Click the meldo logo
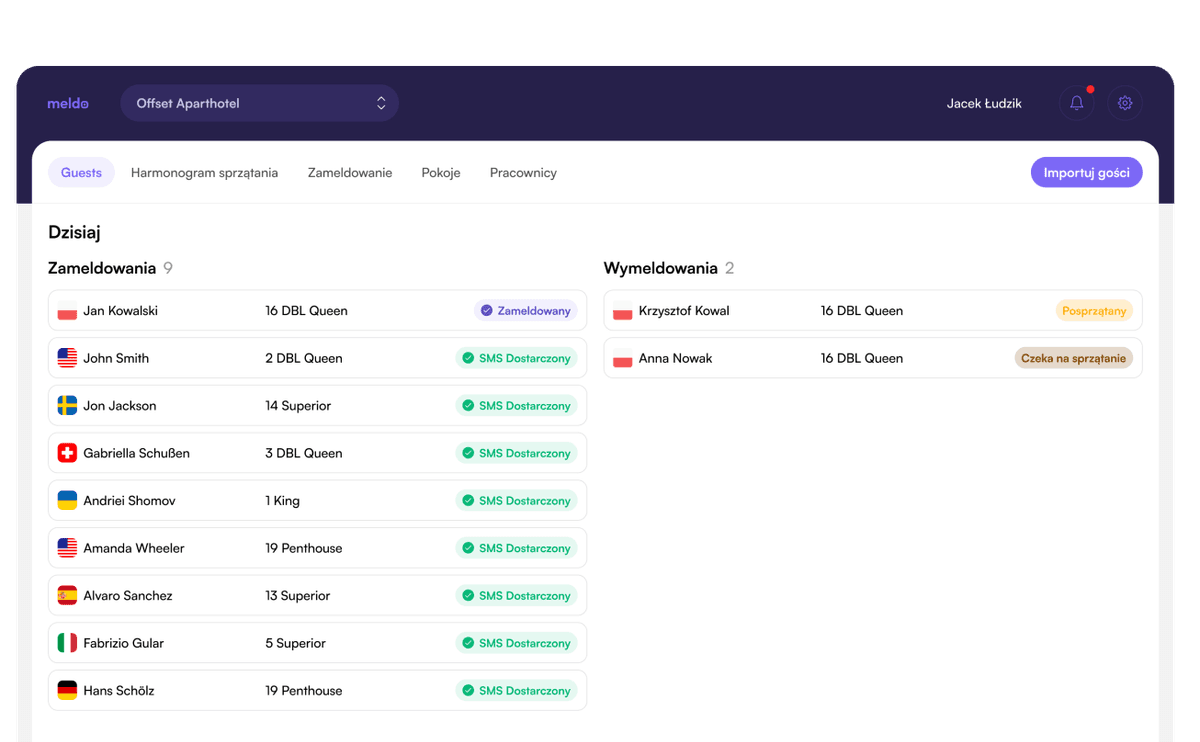The width and height of the screenshot is (1200, 742). (67, 103)
